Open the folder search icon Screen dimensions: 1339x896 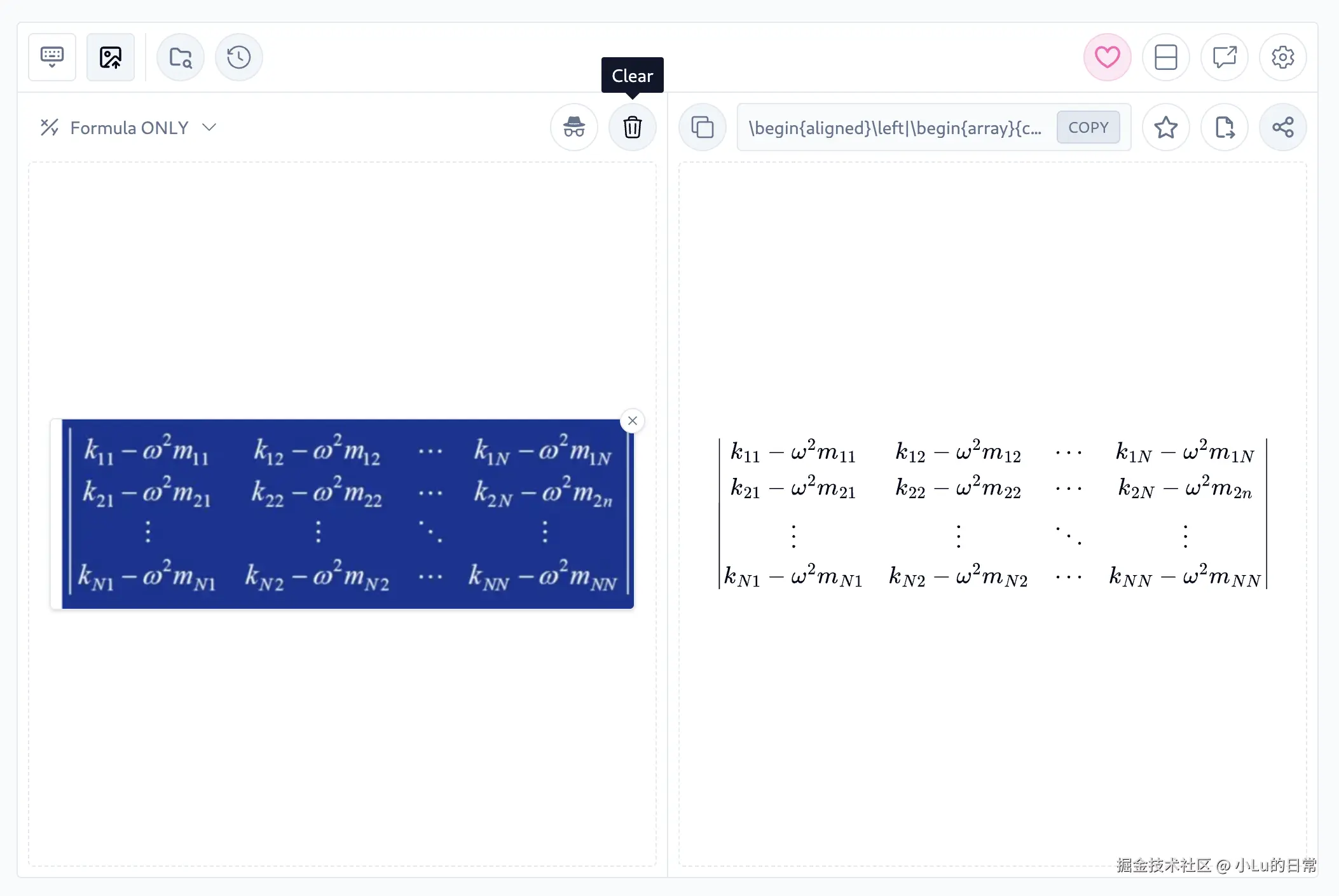[x=181, y=57]
